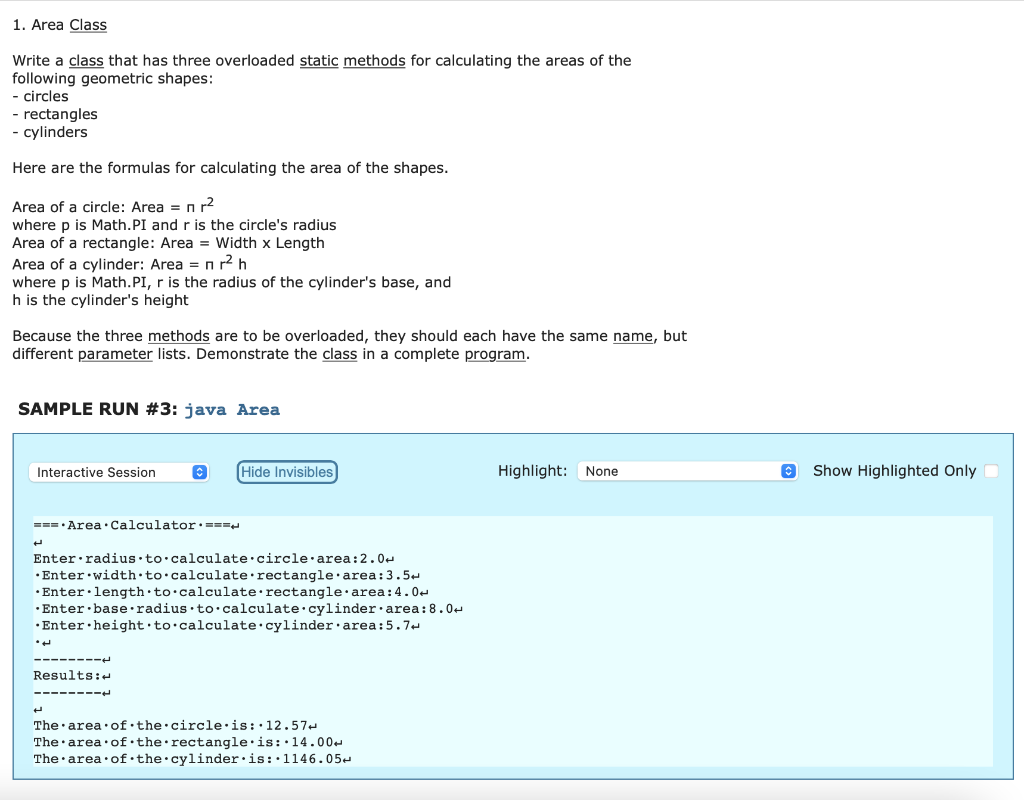This screenshot has width=1024, height=800.
Task: Click the java Area command text
Action: [232, 409]
